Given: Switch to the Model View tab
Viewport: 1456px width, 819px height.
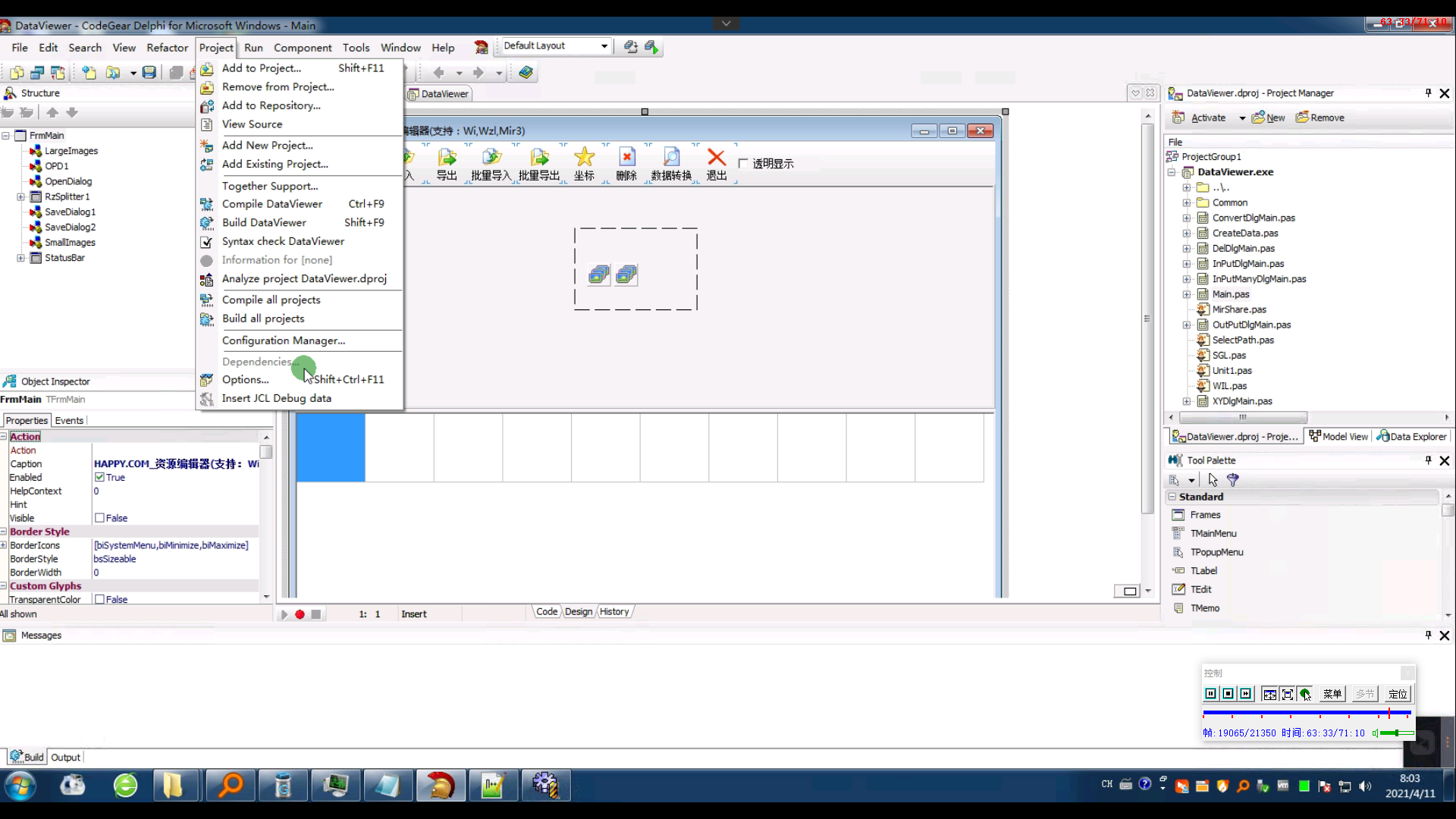Looking at the screenshot, I should tap(1338, 437).
